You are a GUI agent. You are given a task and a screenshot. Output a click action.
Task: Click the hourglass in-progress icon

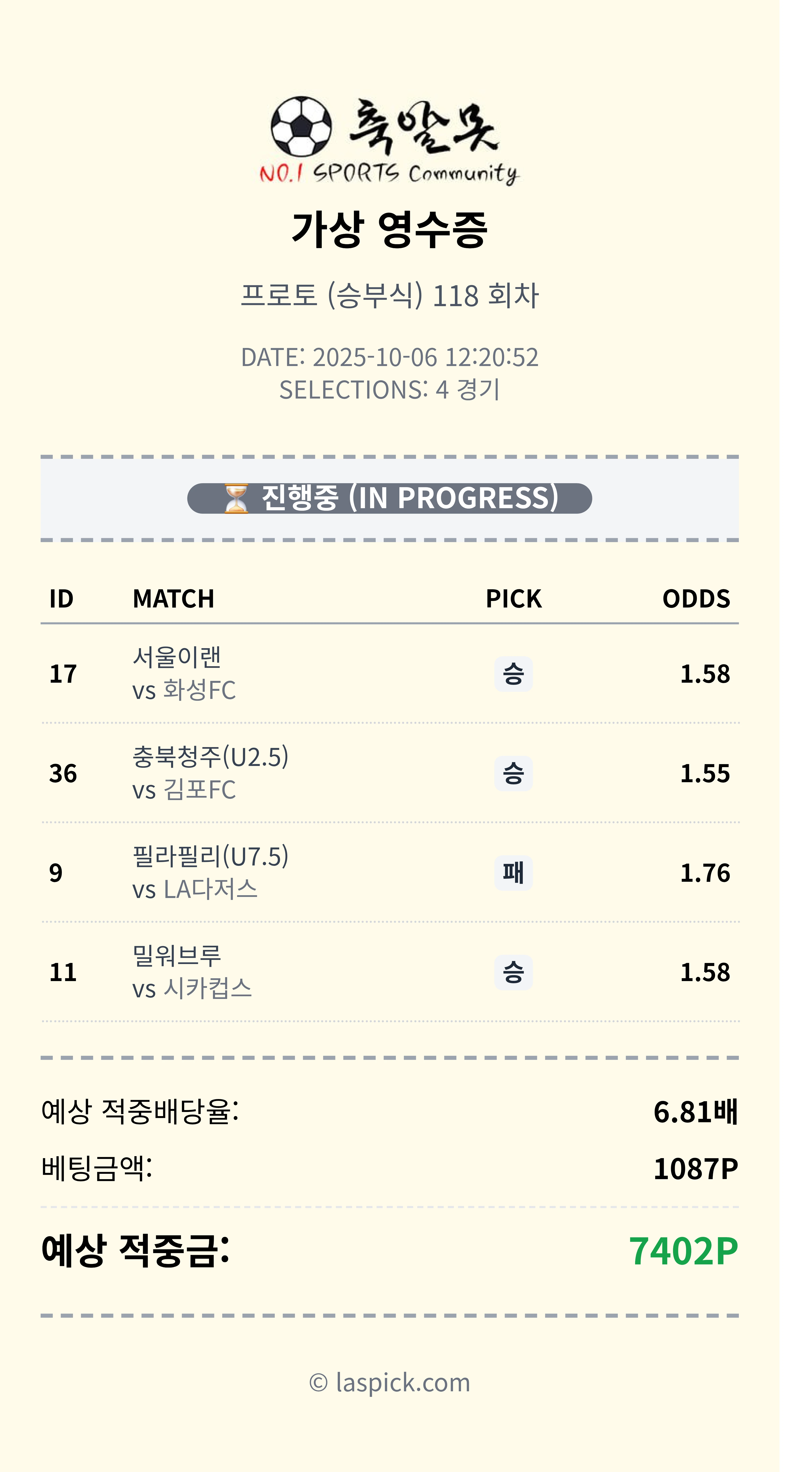click(x=236, y=498)
